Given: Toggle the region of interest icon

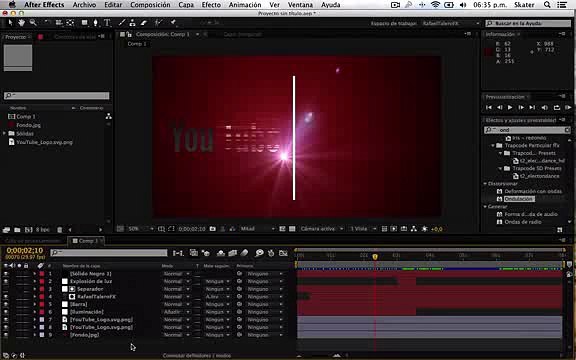Looking at the screenshot, I should pyautogui.click(x=282, y=229).
